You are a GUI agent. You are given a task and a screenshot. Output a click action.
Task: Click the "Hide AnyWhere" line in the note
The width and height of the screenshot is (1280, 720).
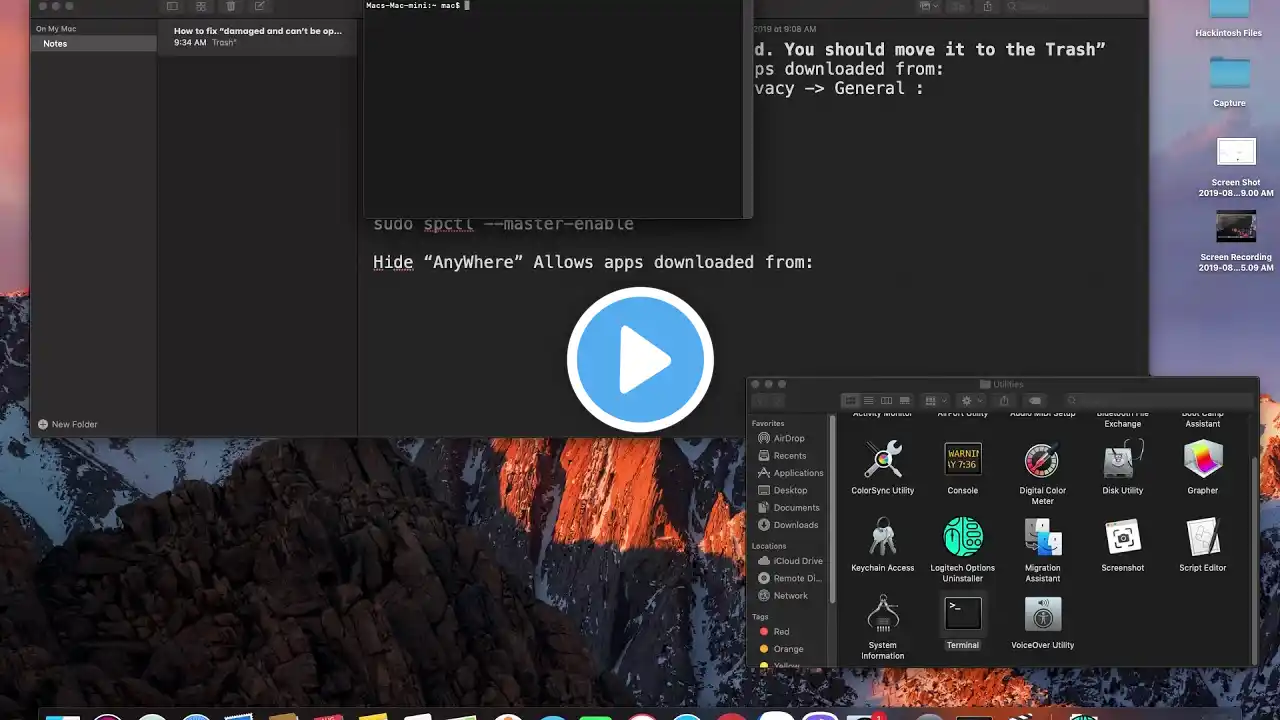pos(593,262)
